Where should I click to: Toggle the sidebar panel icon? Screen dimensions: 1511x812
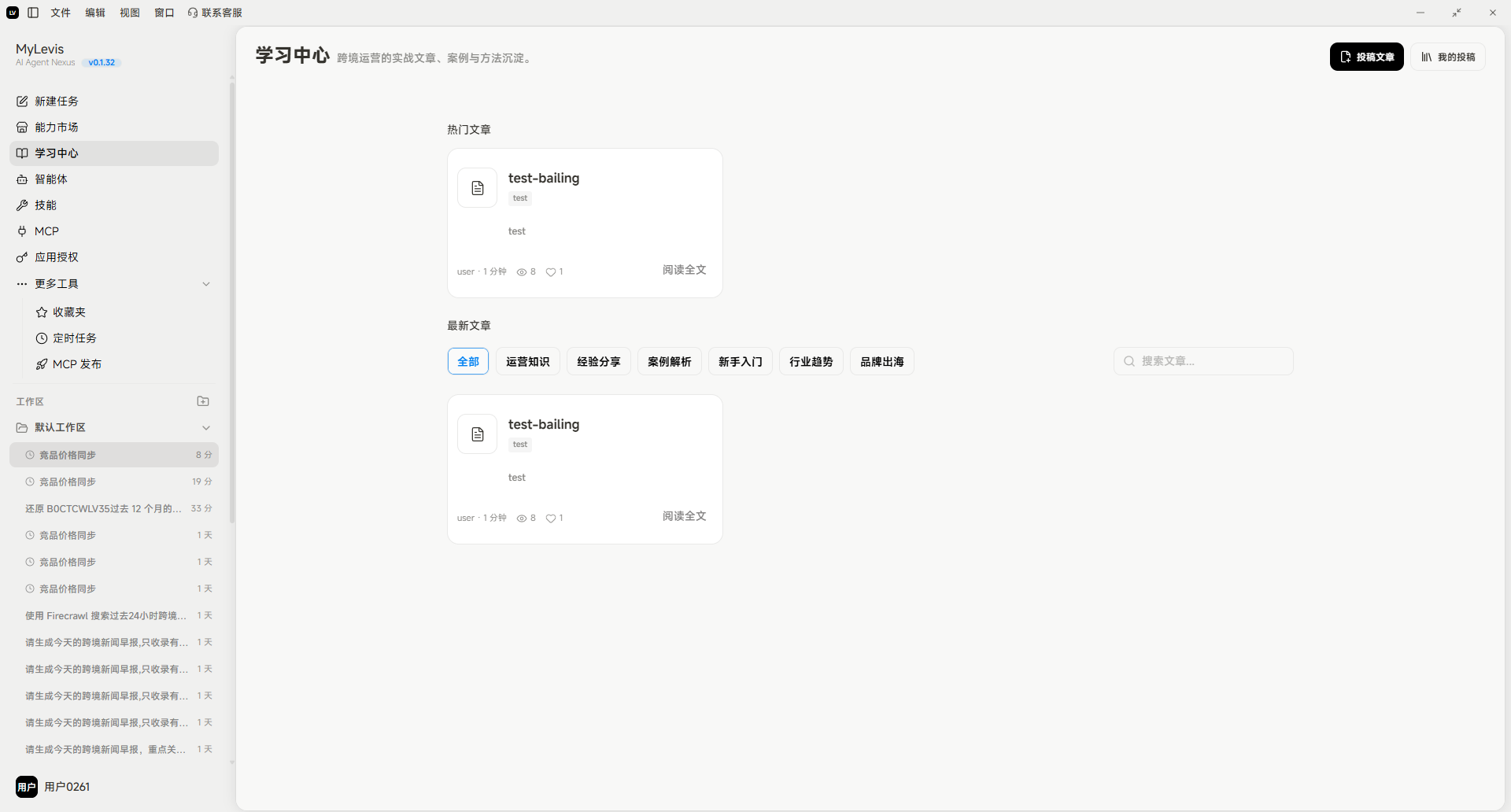33,13
